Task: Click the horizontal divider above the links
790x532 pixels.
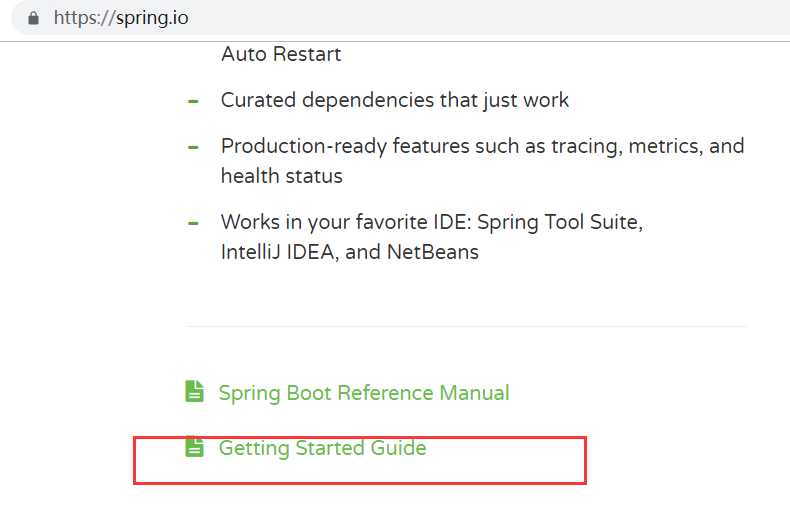Action: [x=466, y=326]
